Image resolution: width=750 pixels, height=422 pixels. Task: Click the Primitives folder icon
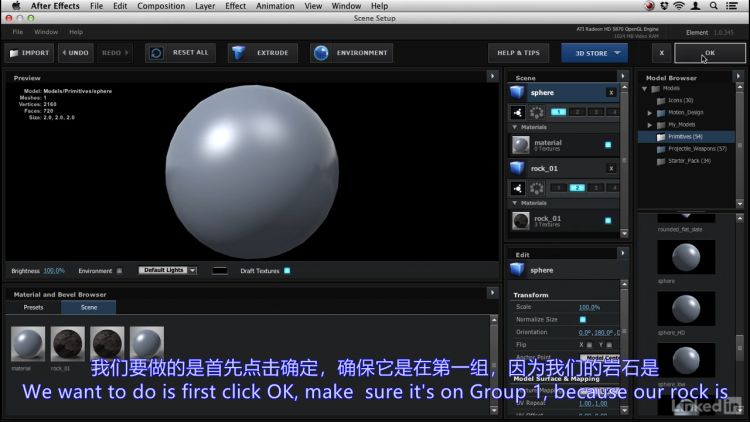click(x=661, y=137)
